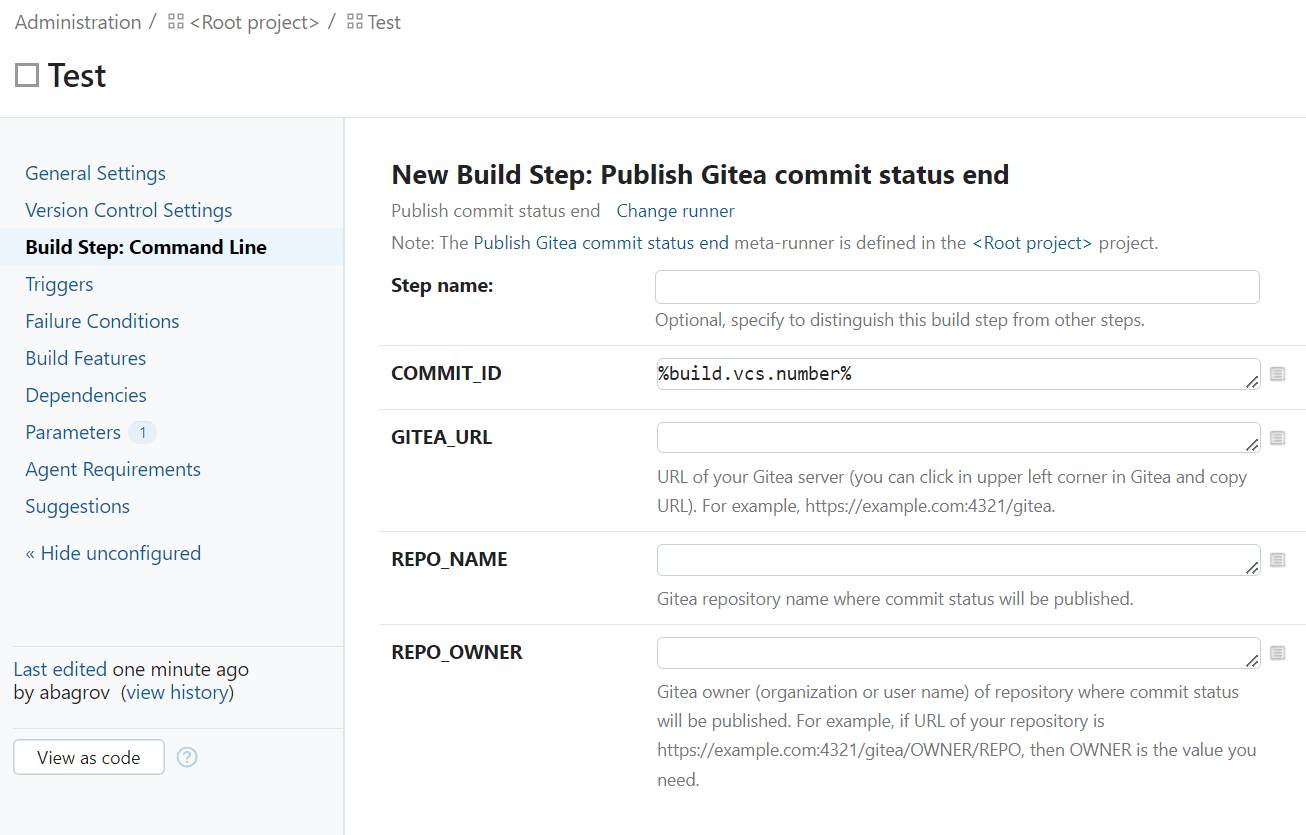Open Failure Conditions section
This screenshot has width=1306, height=835.
point(102,321)
